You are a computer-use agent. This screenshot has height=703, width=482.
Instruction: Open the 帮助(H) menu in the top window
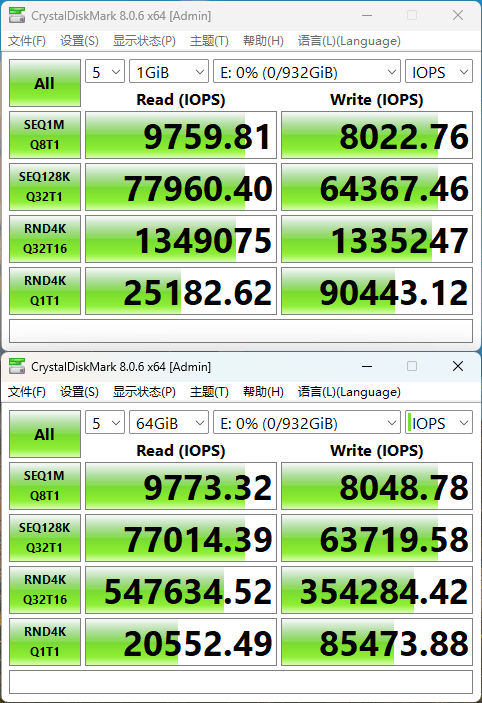(263, 41)
